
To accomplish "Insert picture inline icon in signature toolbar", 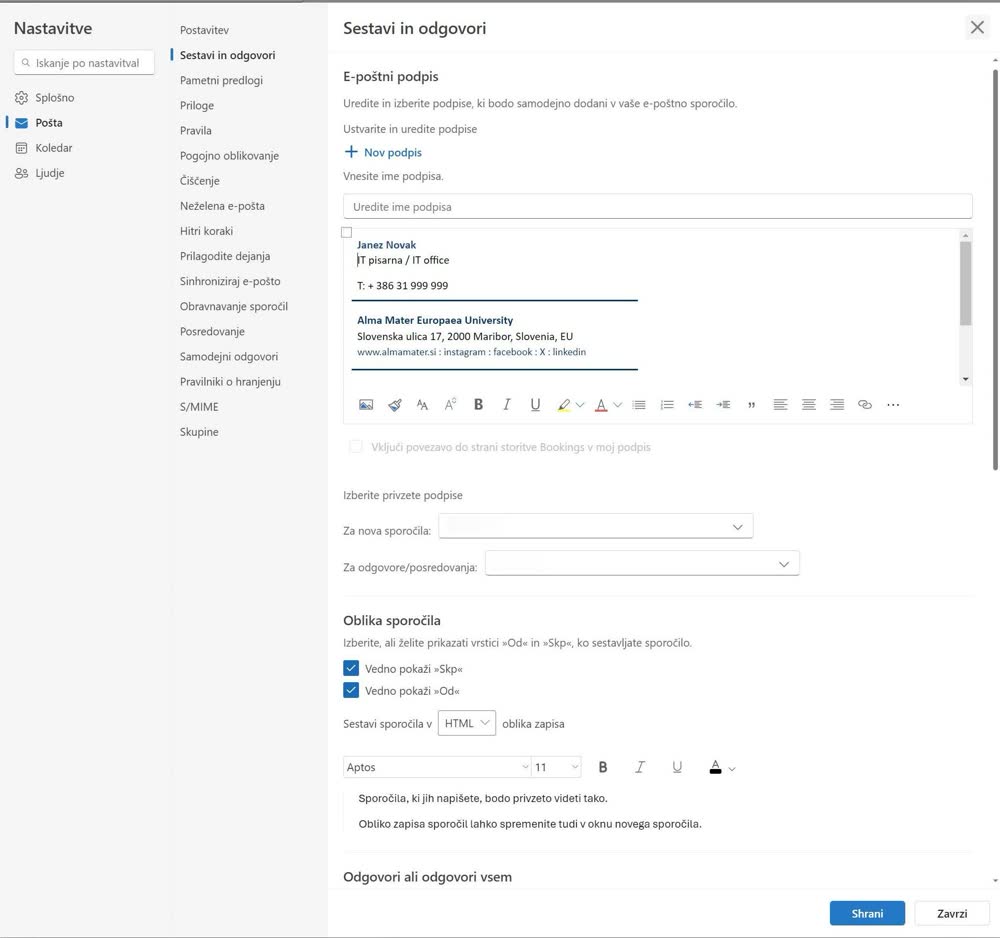I will tap(366, 405).
